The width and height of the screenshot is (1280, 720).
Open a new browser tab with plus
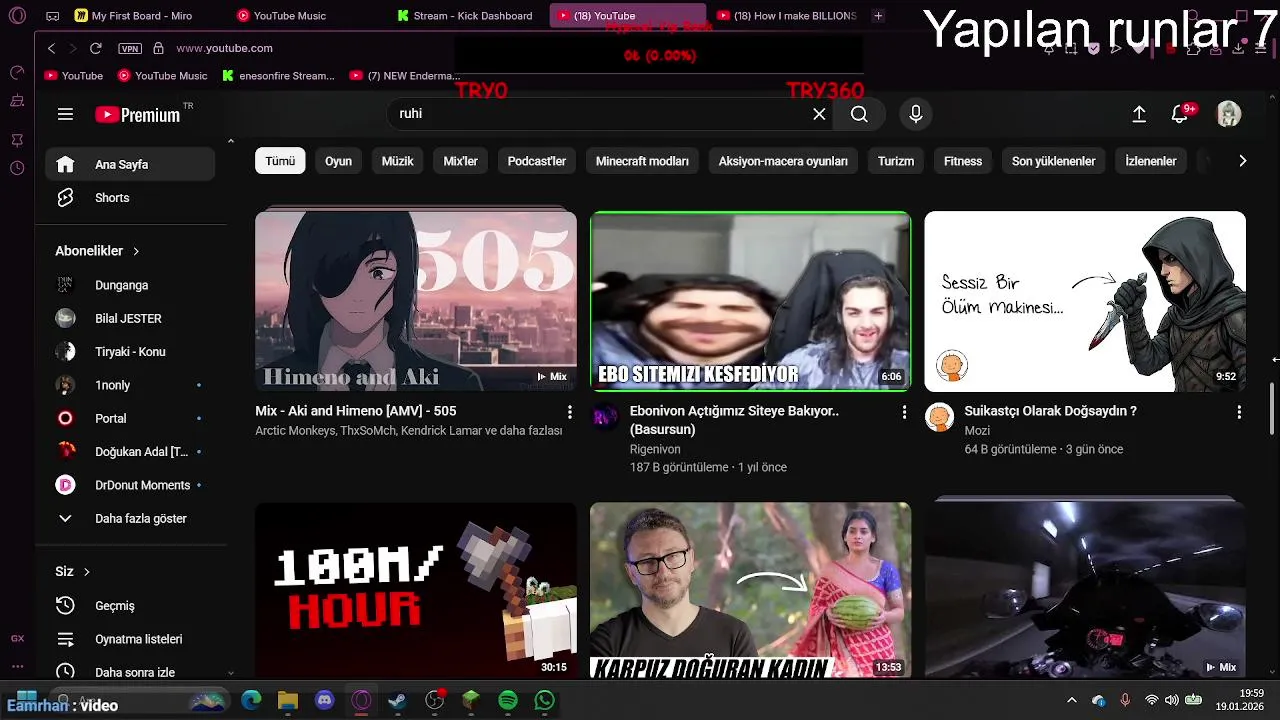pos(878,16)
